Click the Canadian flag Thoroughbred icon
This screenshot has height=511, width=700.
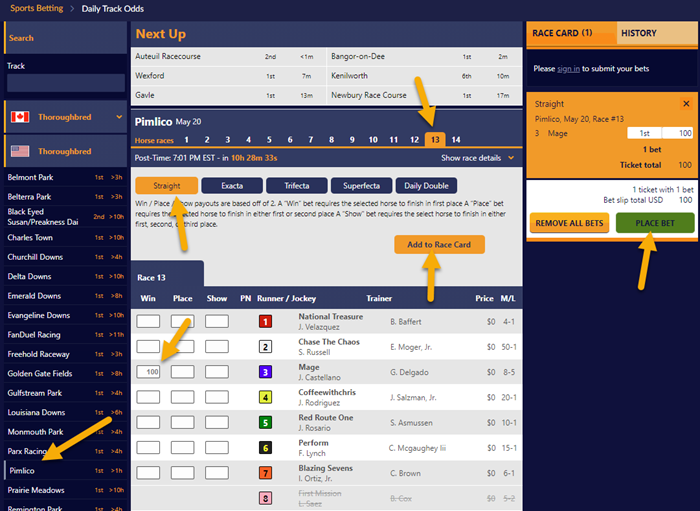20,117
